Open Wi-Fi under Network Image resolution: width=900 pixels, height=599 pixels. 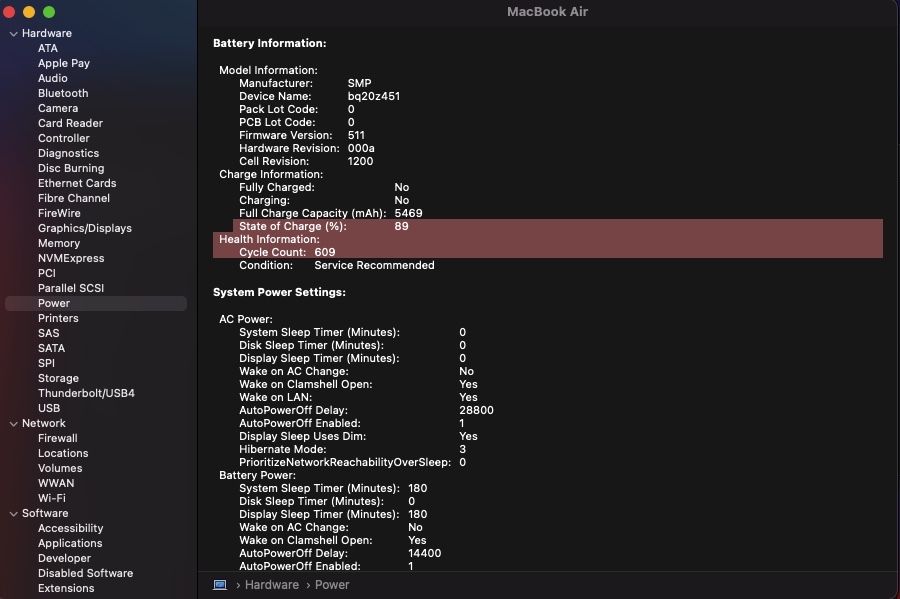point(52,498)
